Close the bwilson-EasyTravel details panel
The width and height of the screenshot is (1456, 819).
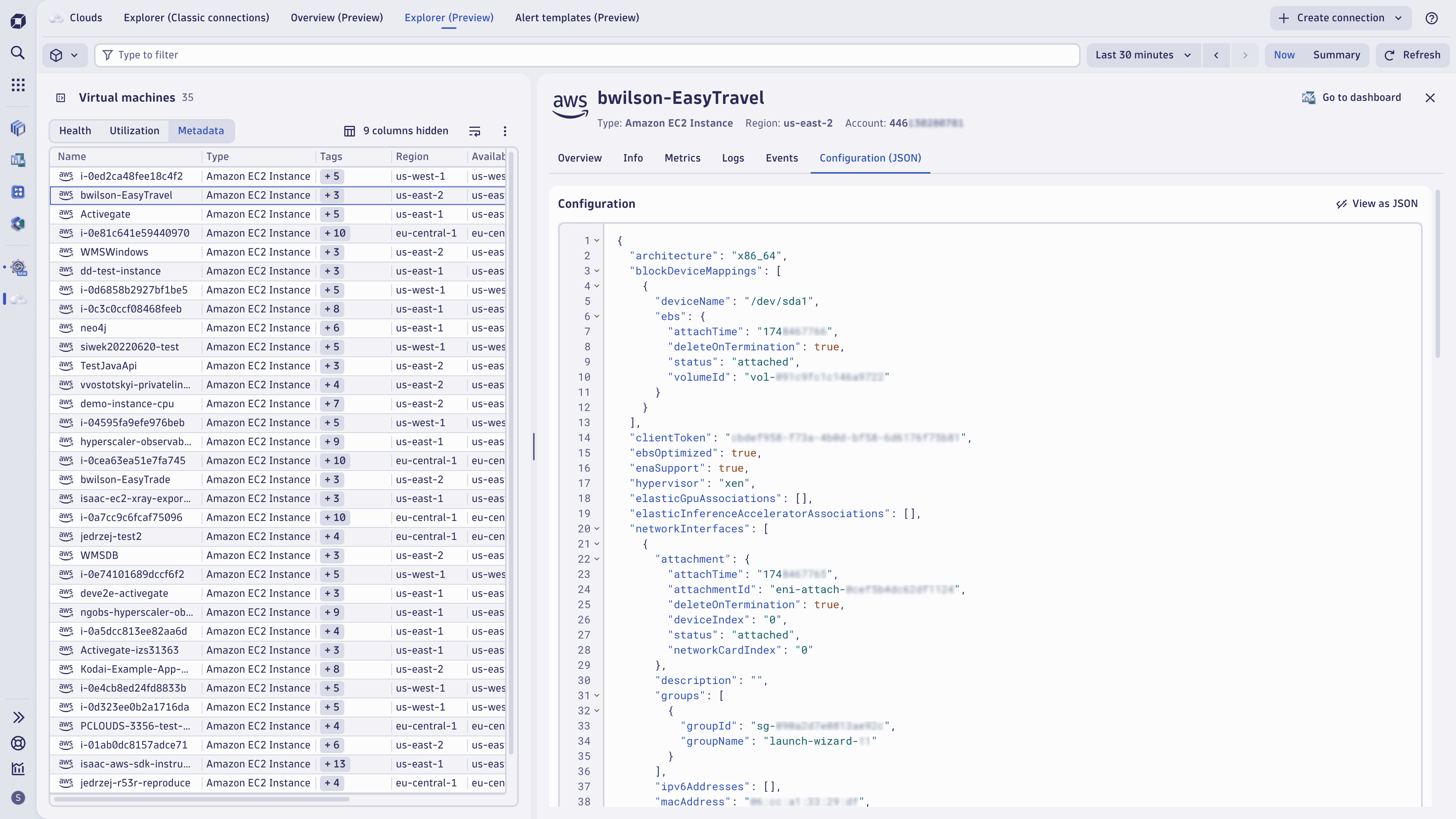(x=1430, y=98)
